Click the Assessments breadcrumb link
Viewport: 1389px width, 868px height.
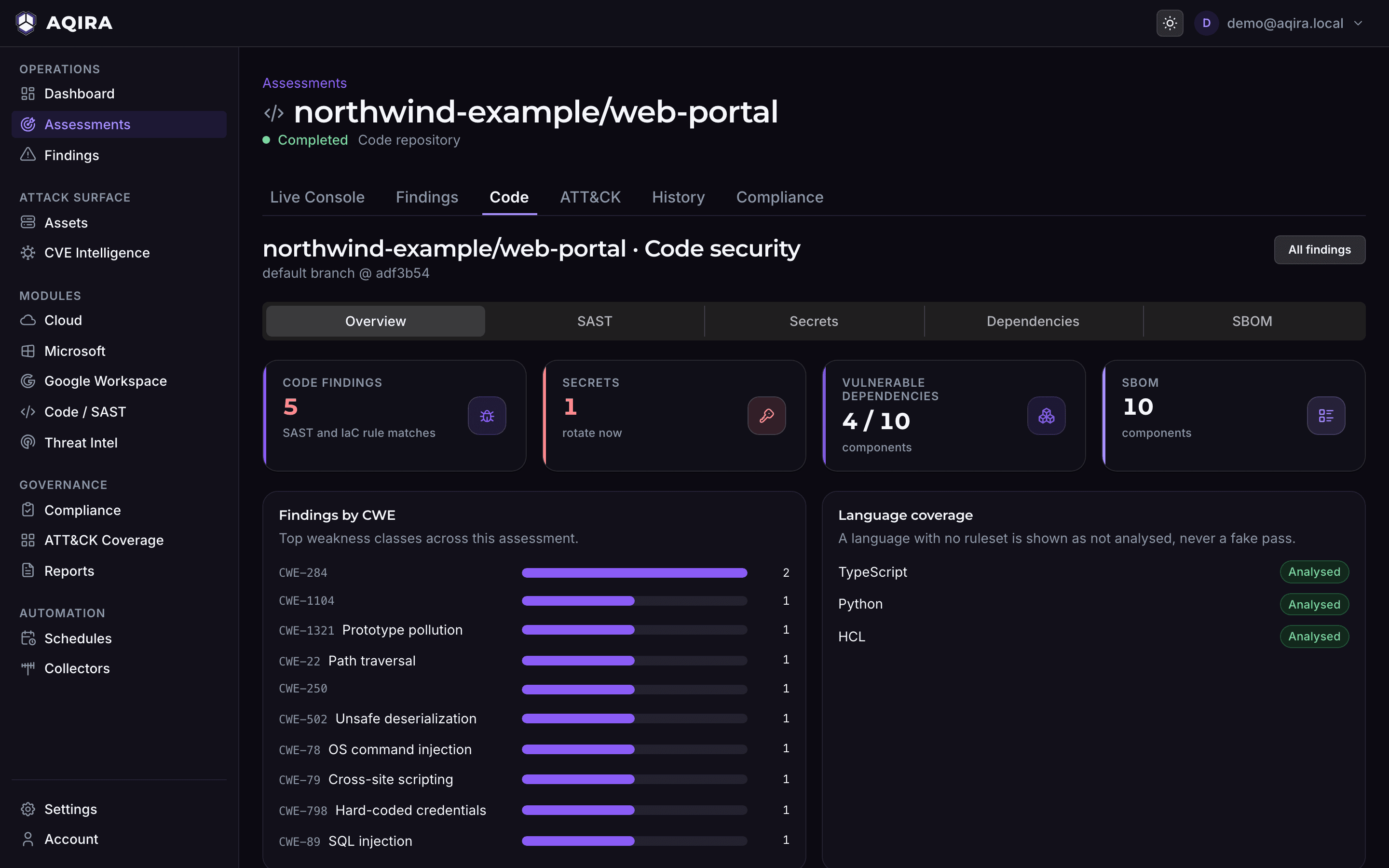click(x=304, y=83)
